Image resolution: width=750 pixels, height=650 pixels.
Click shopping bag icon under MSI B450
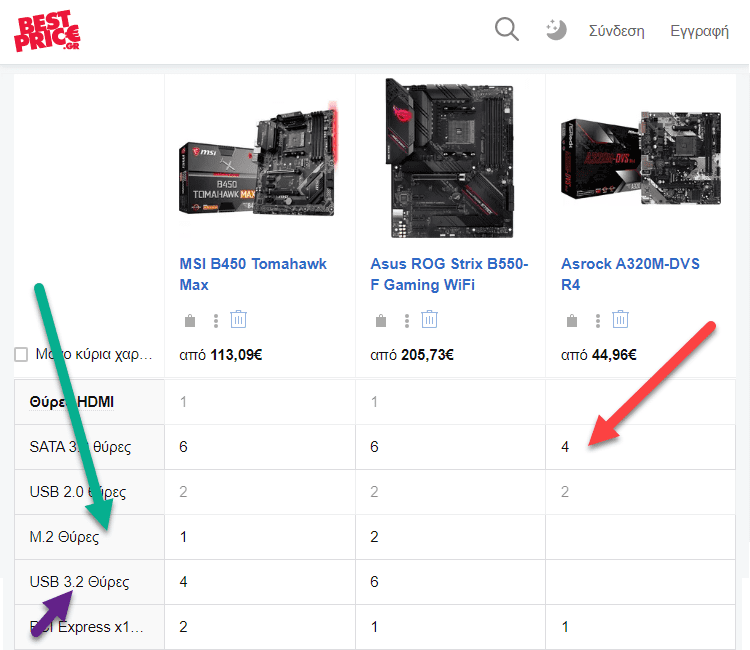pyautogui.click(x=190, y=320)
